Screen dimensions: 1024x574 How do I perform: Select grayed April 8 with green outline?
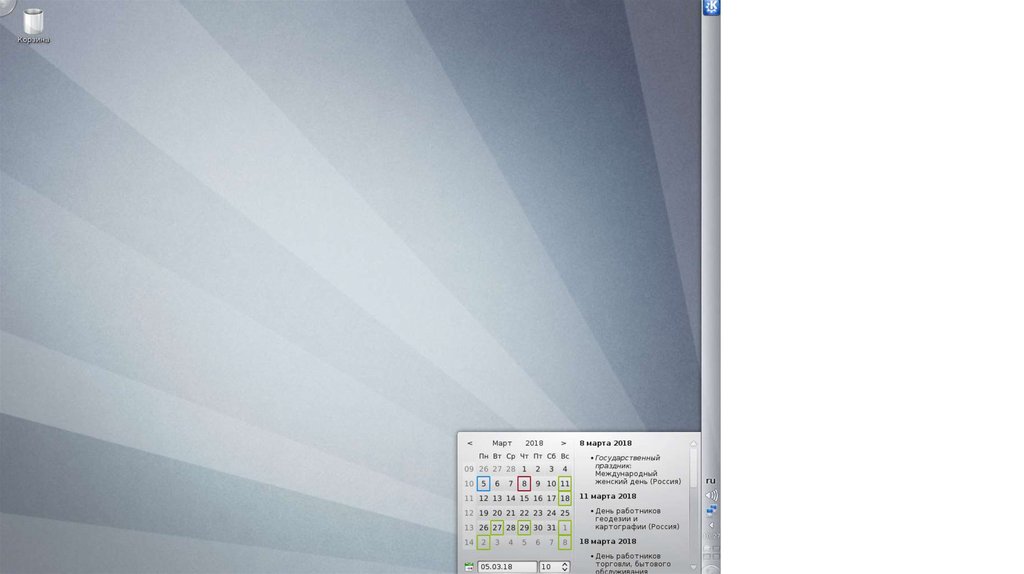565,542
